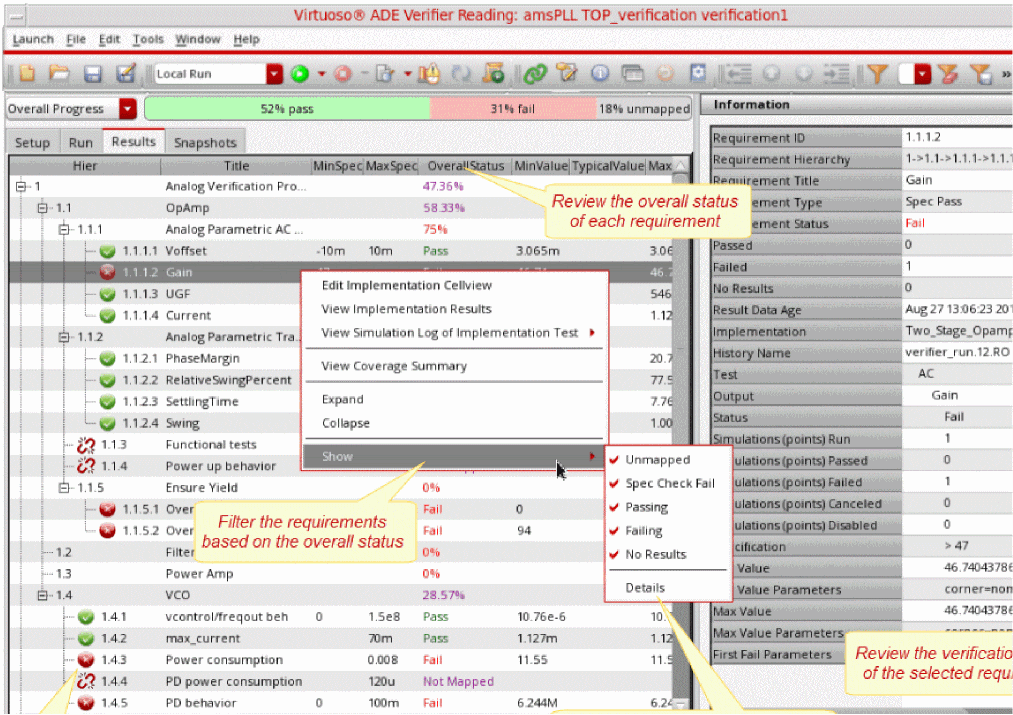Screen dimensions: 1013x715
Task: Click the hand icon in the toolbar
Action: pyautogui.click(x=428, y=74)
